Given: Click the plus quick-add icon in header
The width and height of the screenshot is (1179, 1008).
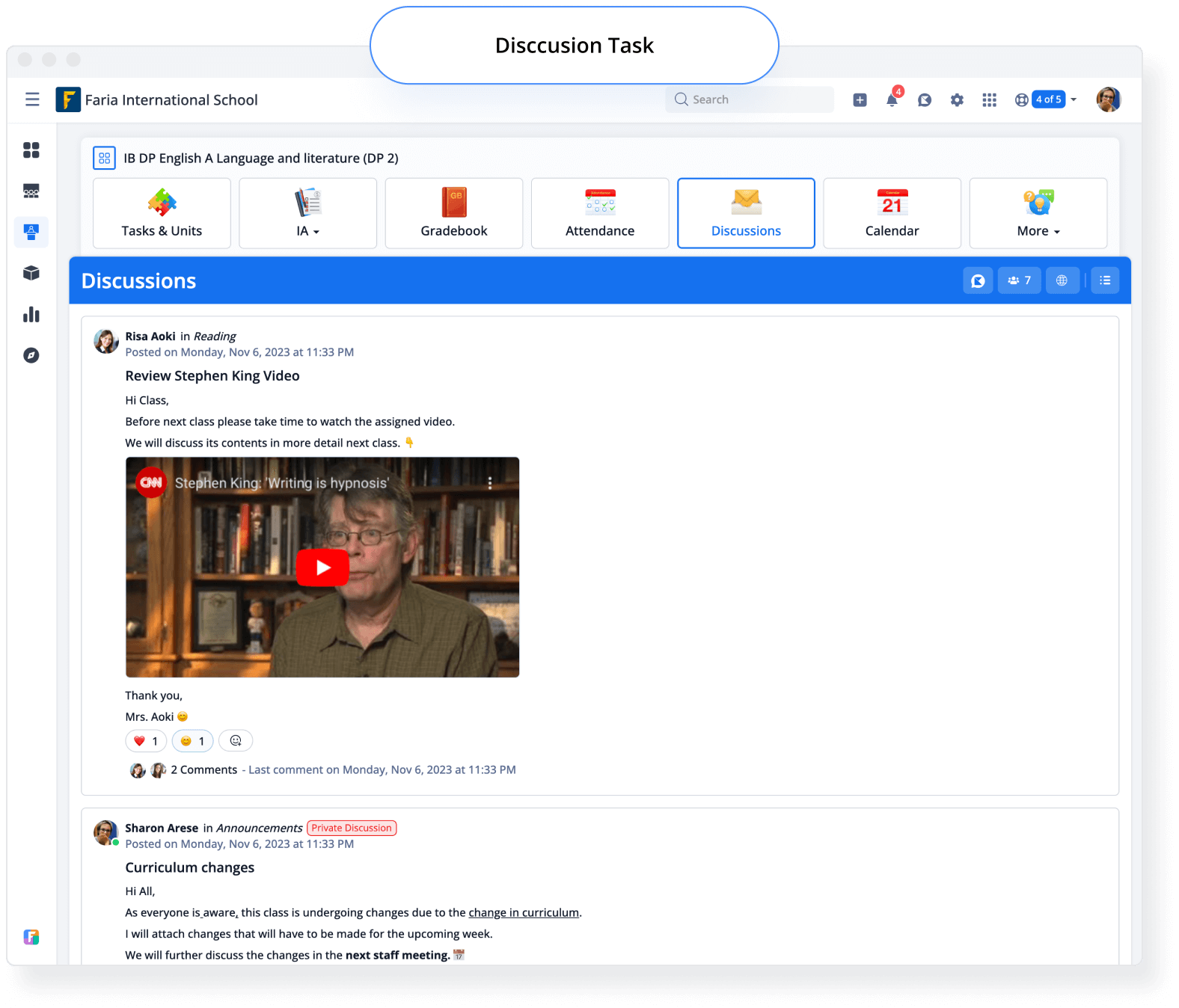Looking at the screenshot, I should pyautogui.click(x=860, y=100).
